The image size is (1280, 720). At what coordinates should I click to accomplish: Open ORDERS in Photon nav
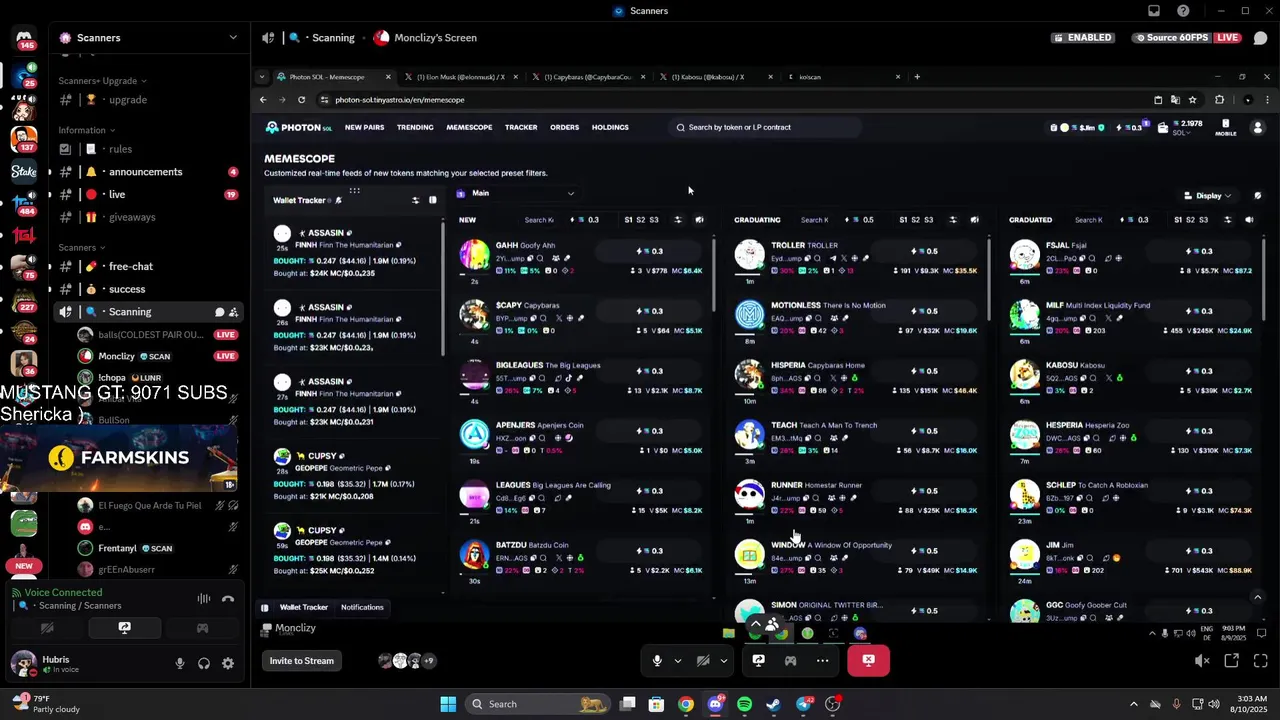(564, 127)
